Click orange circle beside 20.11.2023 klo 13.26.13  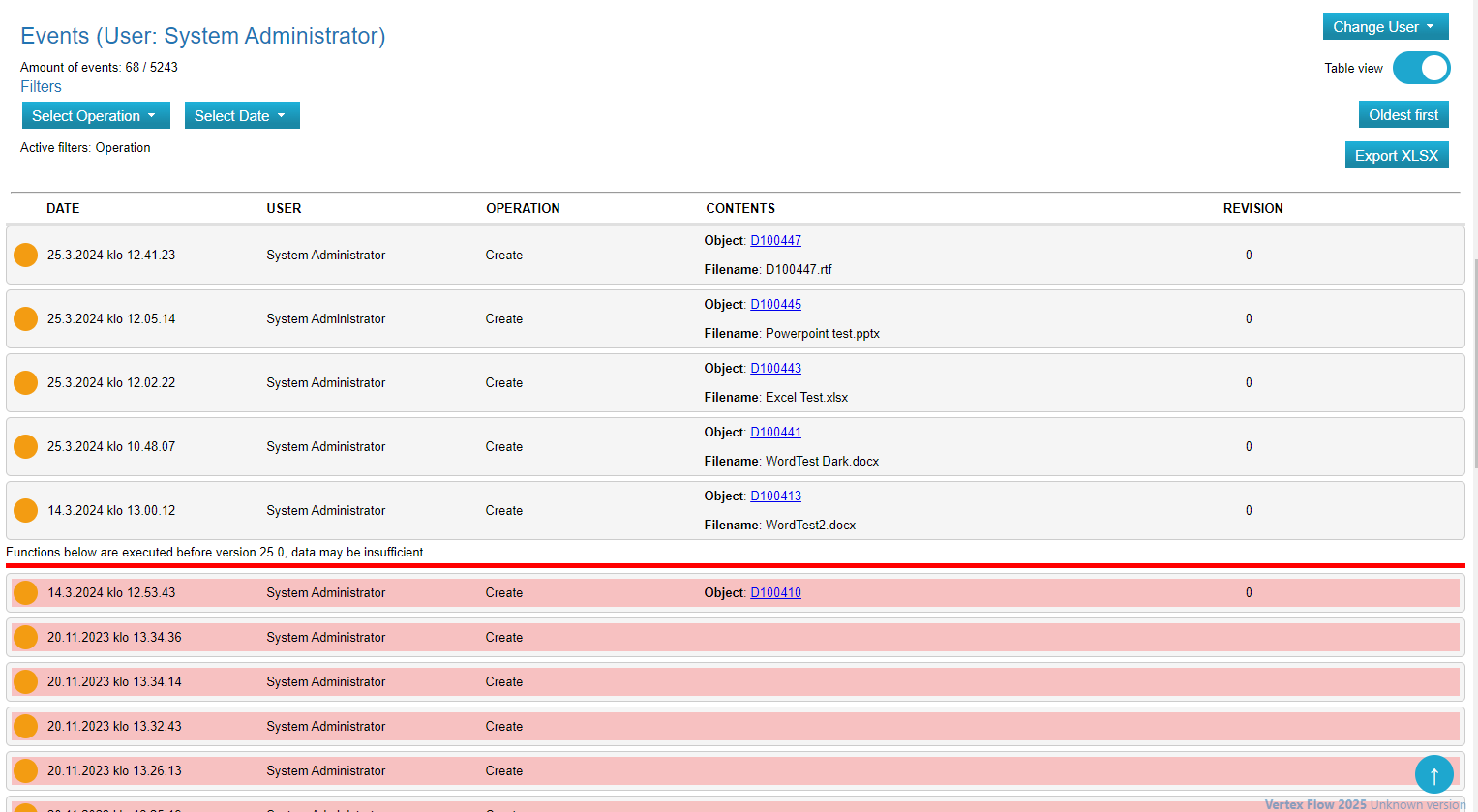[26, 770]
